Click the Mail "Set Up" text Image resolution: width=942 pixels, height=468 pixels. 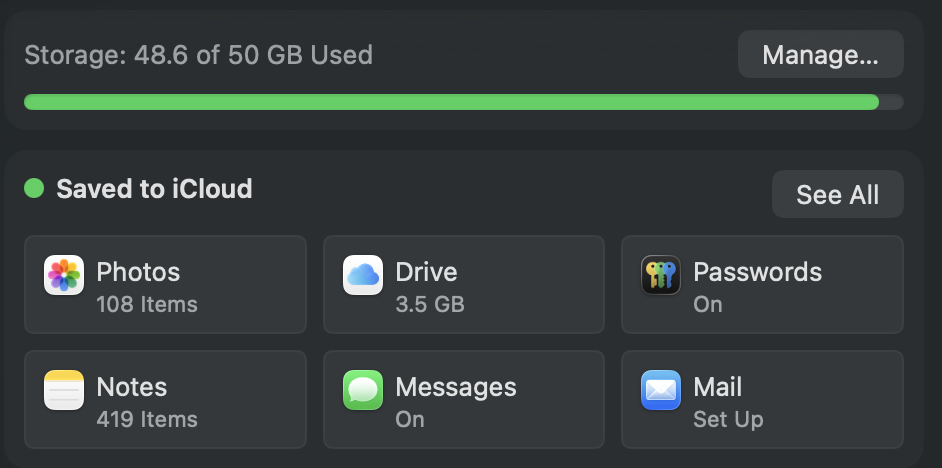click(728, 419)
